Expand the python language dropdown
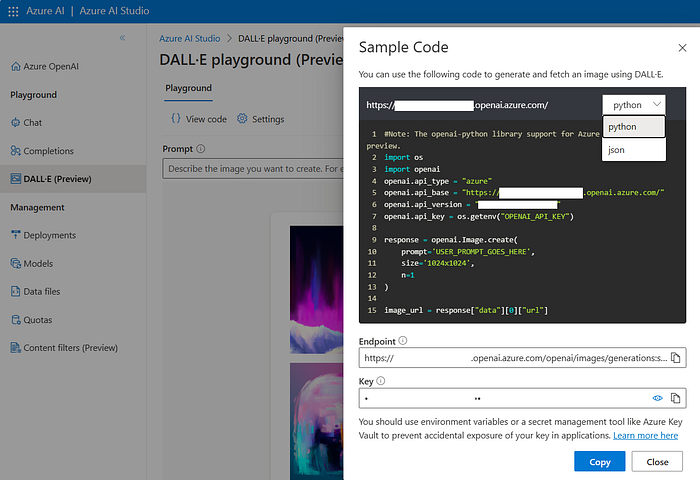Viewport: 700px width, 480px height. tap(635, 104)
